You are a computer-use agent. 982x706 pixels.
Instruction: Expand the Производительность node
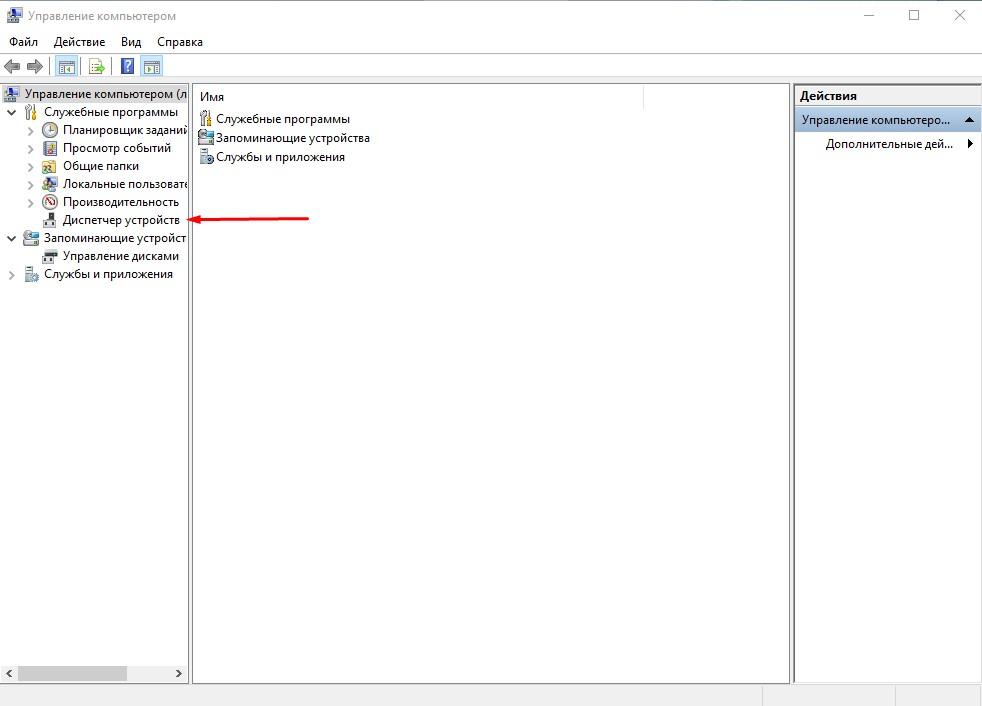[30, 203]
